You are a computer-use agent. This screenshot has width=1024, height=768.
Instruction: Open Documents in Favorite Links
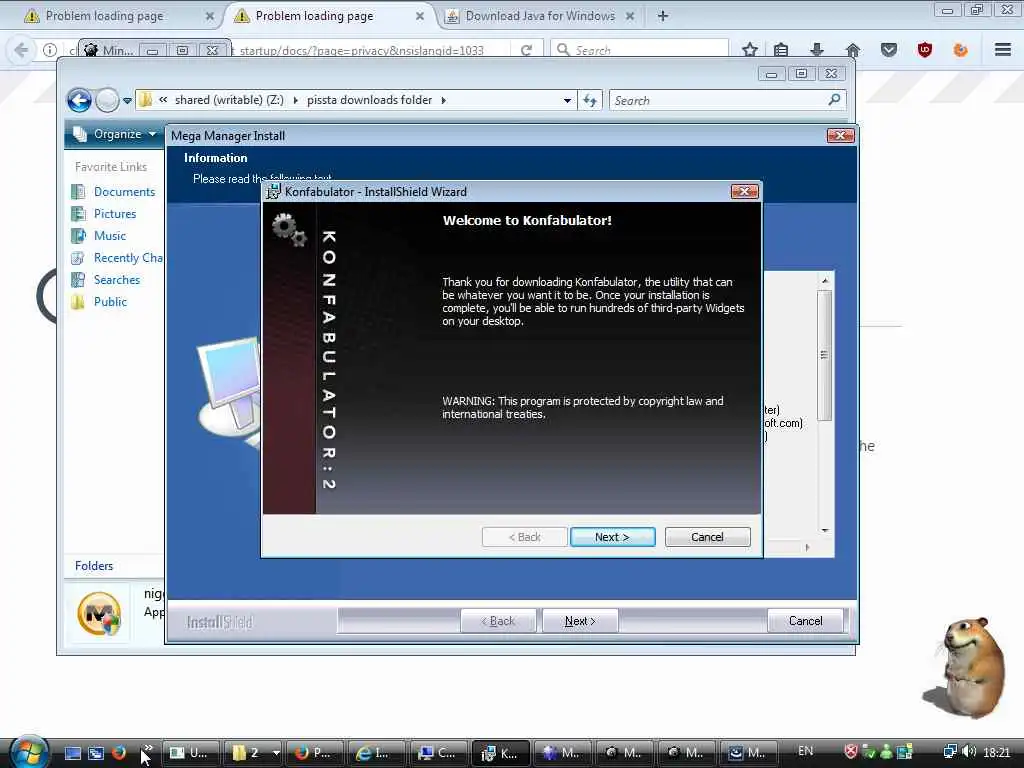pos(124,191)
